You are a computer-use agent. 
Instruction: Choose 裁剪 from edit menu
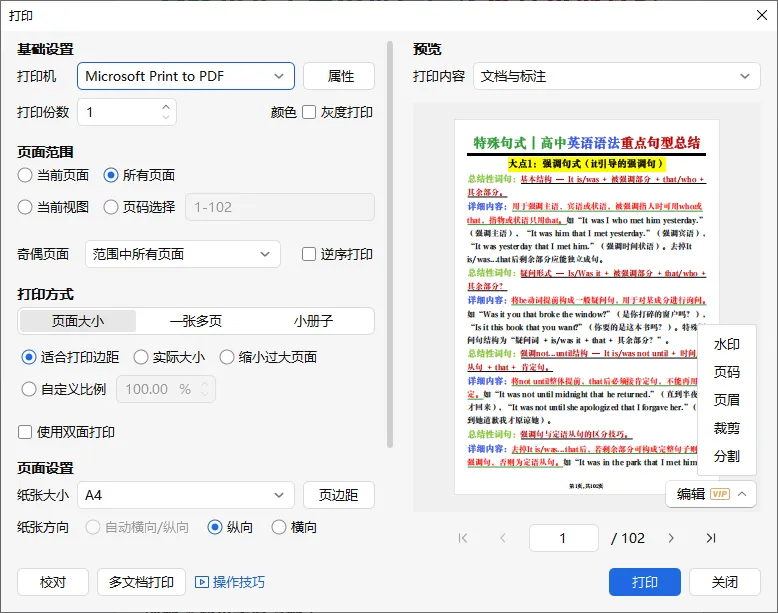tap(726, 428)
